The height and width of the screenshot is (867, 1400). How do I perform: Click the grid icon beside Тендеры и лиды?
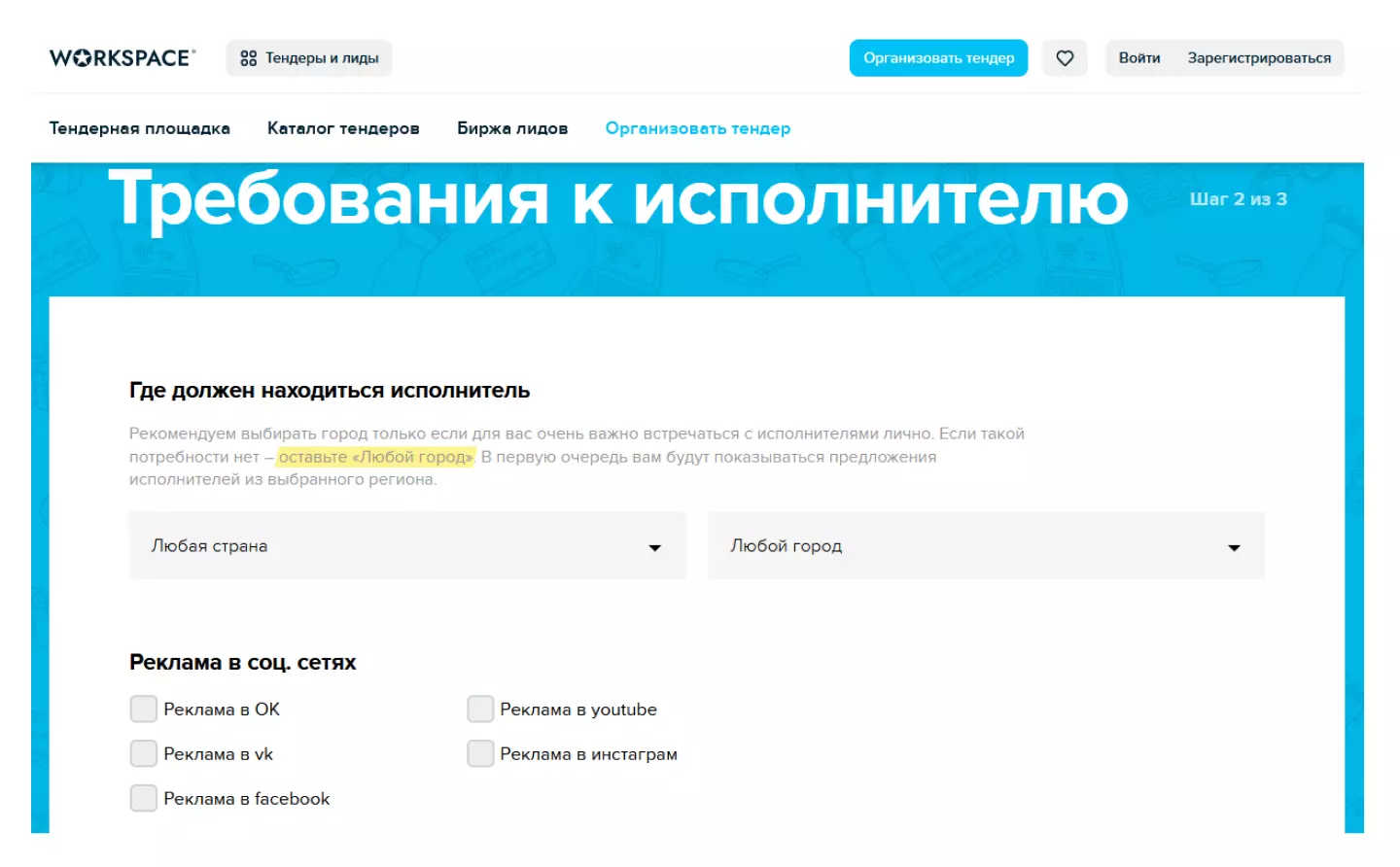click(249, 58)
